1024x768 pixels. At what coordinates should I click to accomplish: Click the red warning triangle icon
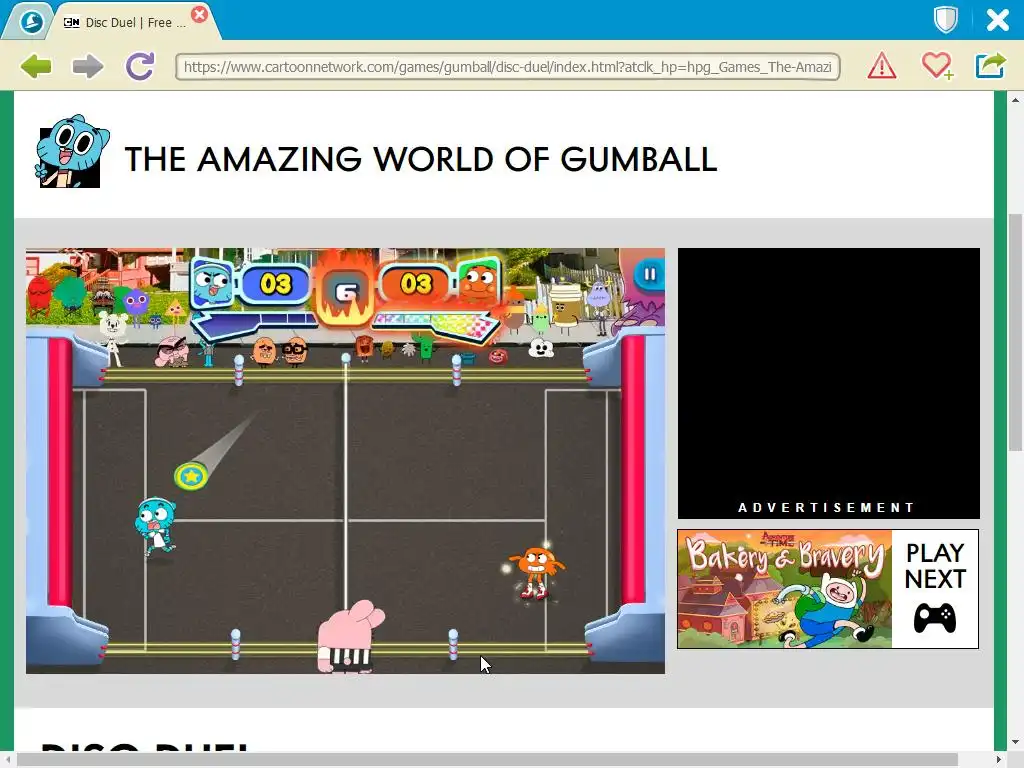click(882, 66)
